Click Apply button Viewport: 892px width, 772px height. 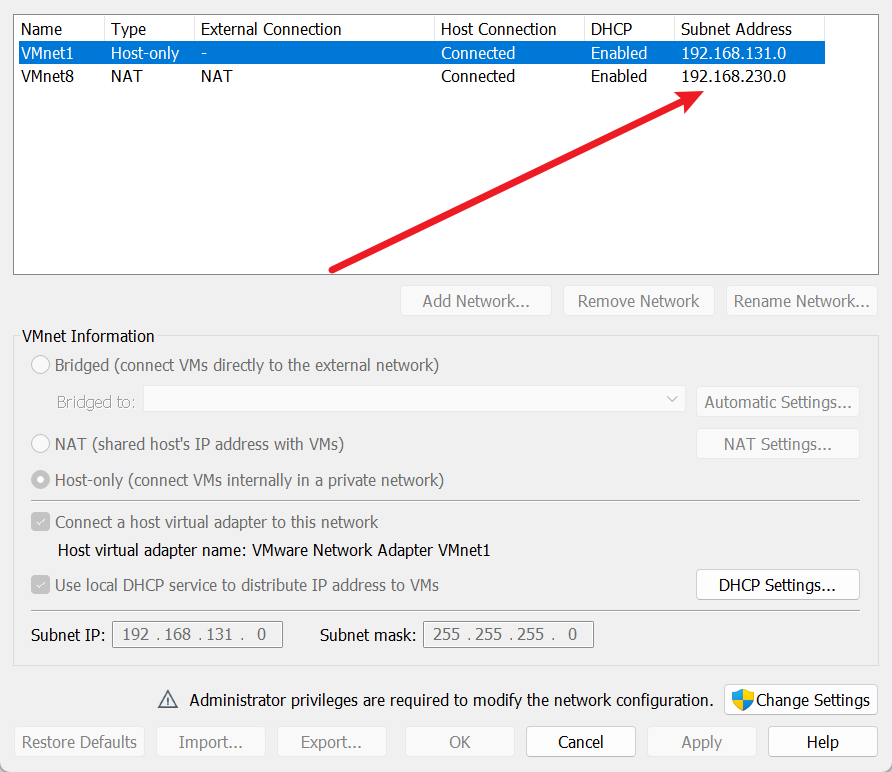click(x=702, y=742)
